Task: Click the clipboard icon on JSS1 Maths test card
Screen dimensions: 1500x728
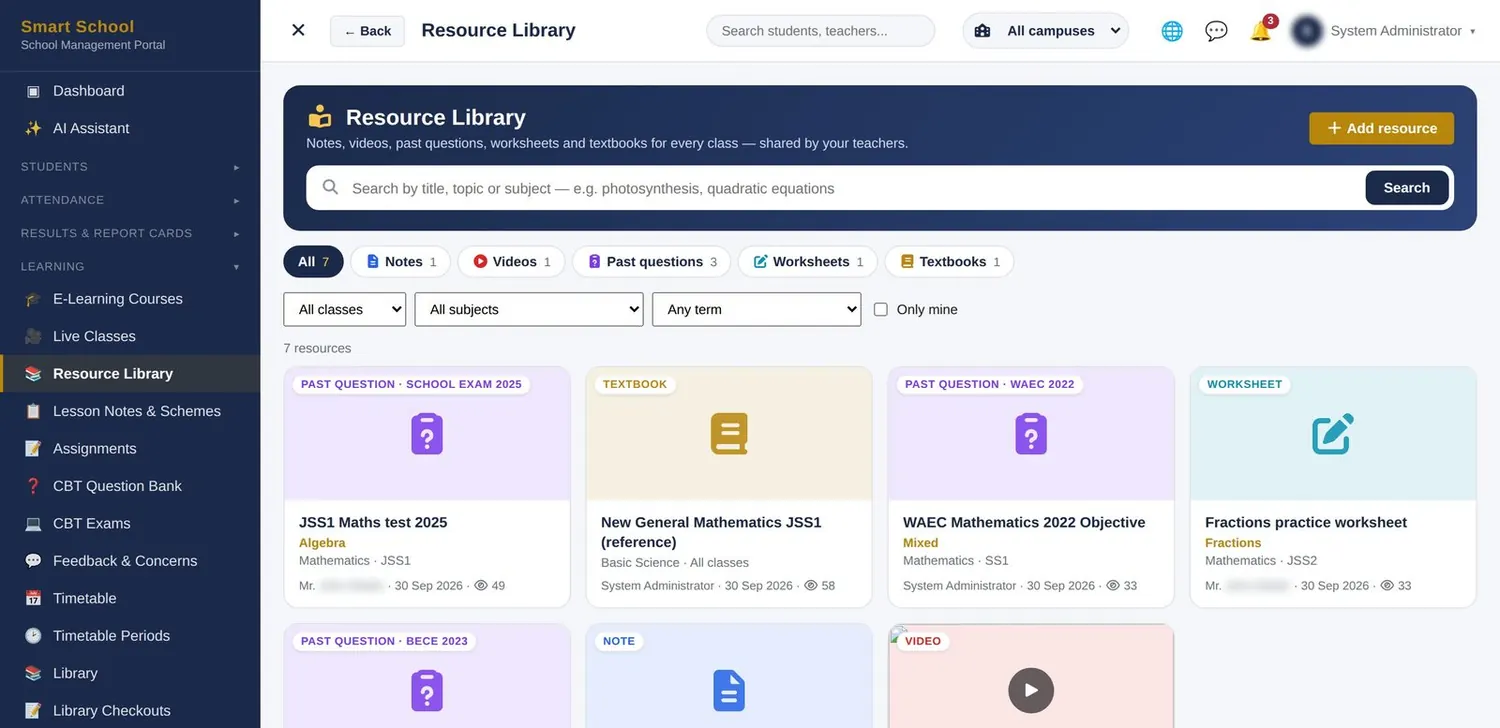Action: (427, 434)
